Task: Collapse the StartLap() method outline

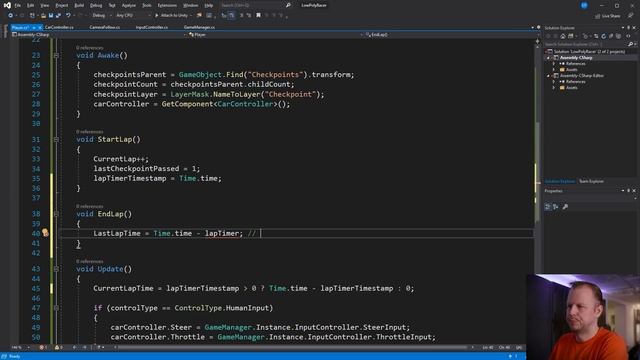Action: click(56, 140)
